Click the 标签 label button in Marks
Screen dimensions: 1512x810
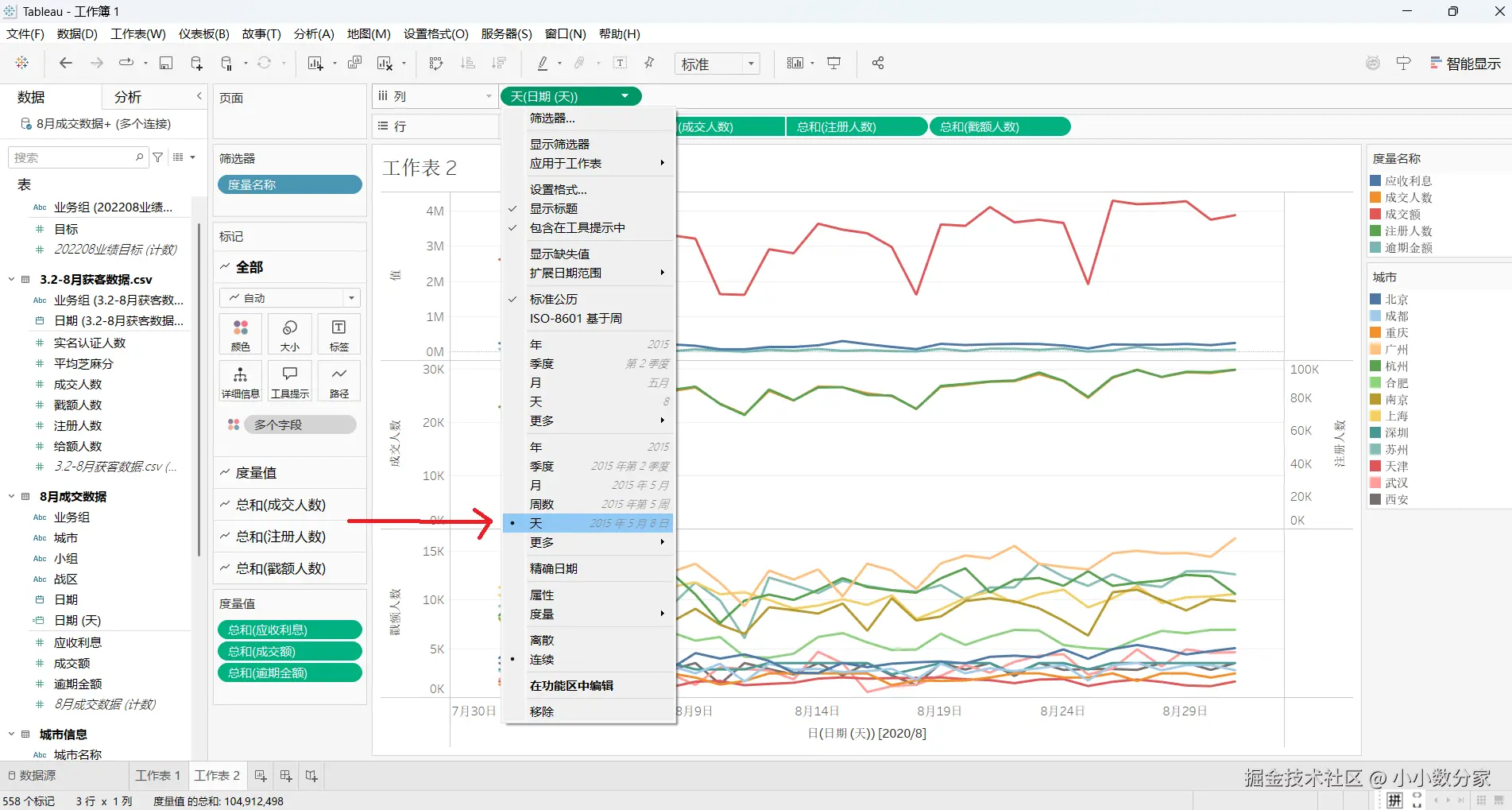click(x=339, y=335)
